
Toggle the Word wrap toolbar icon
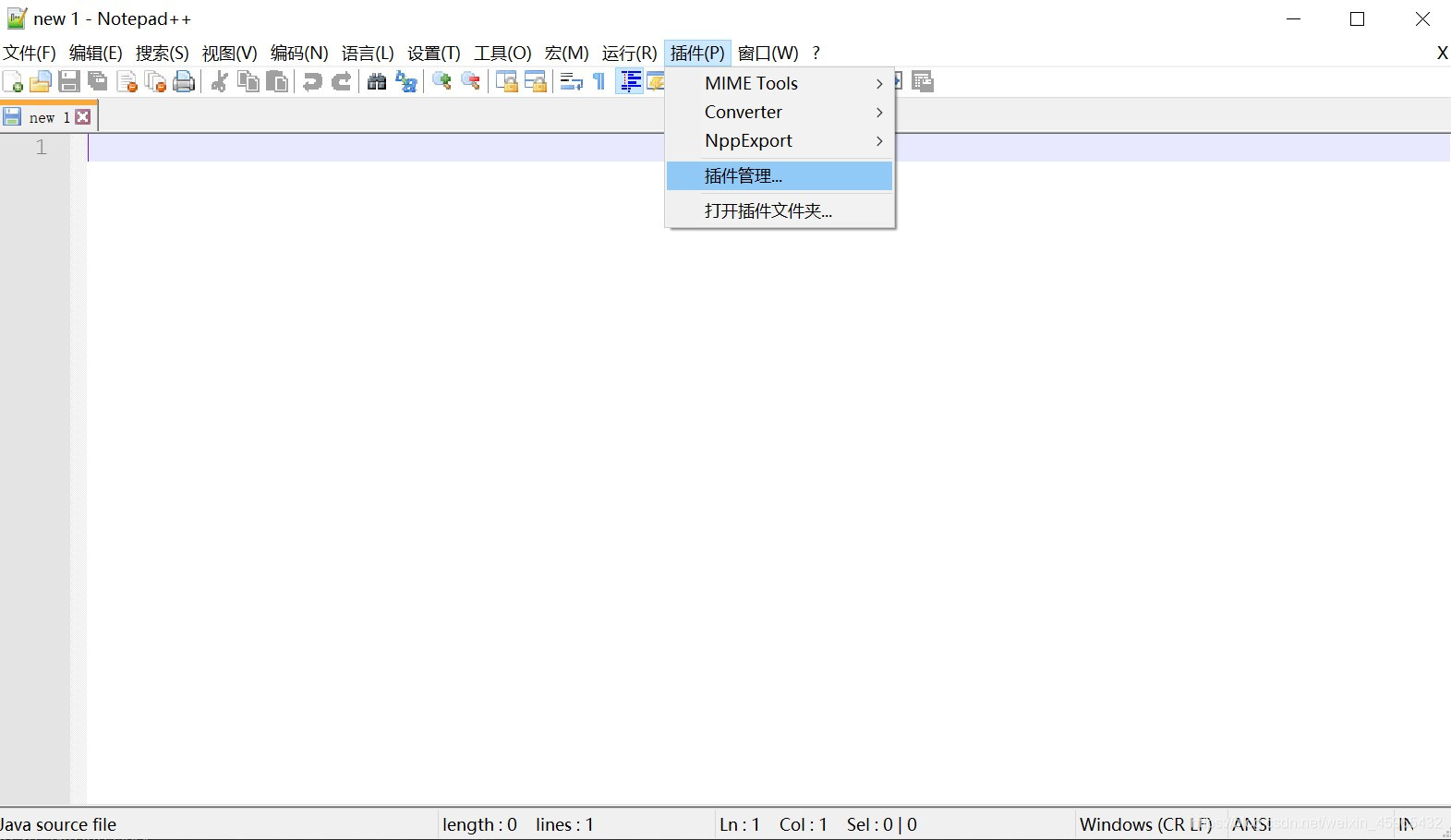pos(572,82)
